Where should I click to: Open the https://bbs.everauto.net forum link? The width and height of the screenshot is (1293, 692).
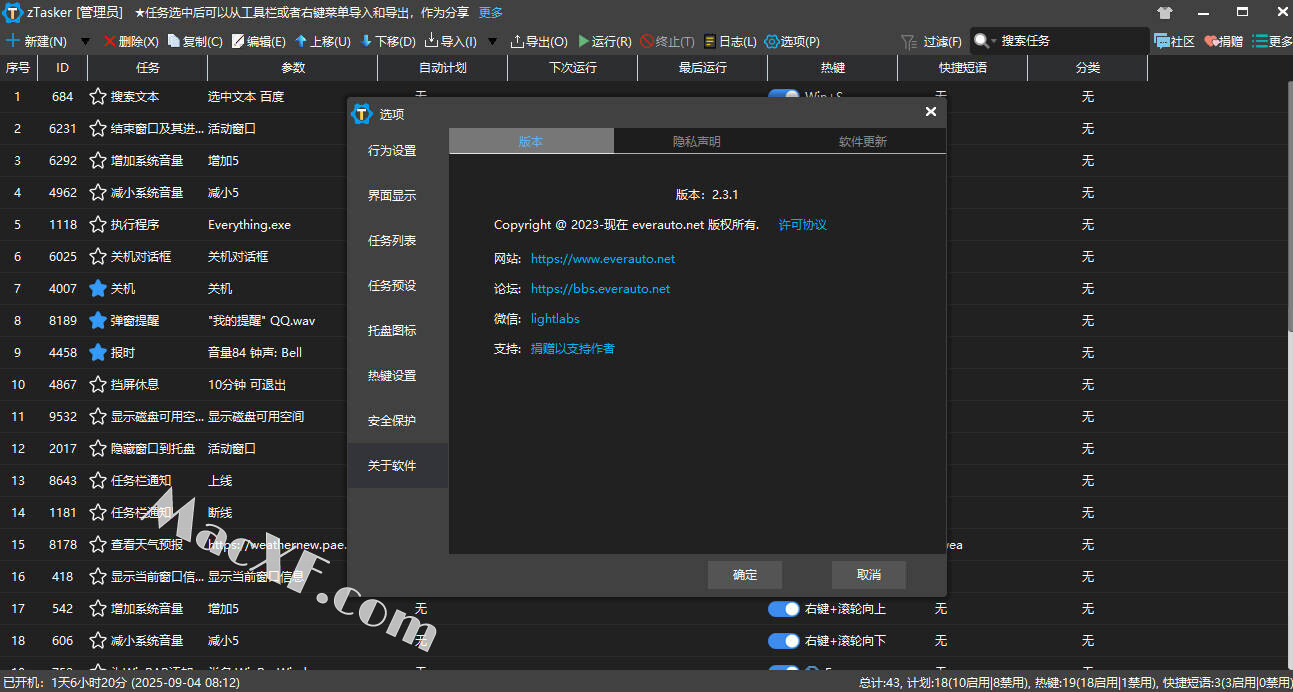pos(600,289)
